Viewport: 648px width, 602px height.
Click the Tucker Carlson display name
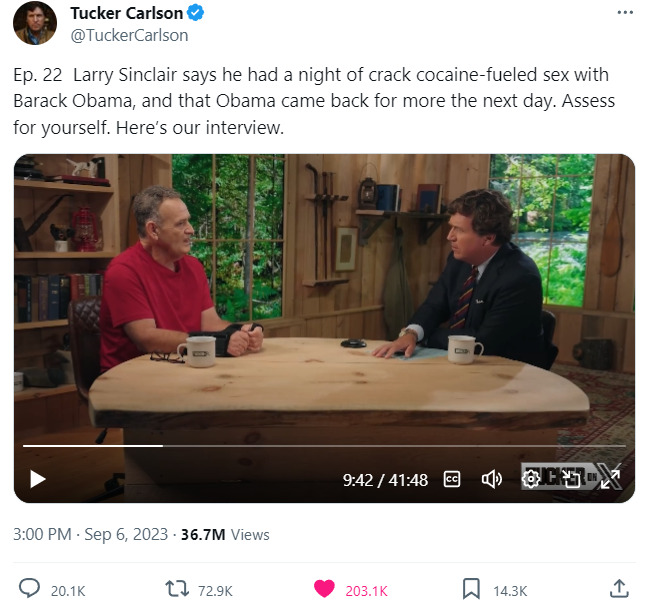(x=126, y=13)
